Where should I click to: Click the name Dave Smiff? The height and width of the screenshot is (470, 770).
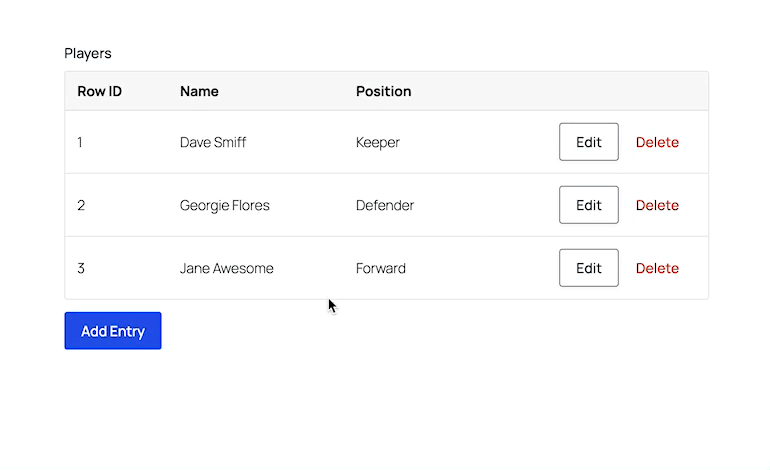[213, 142]
